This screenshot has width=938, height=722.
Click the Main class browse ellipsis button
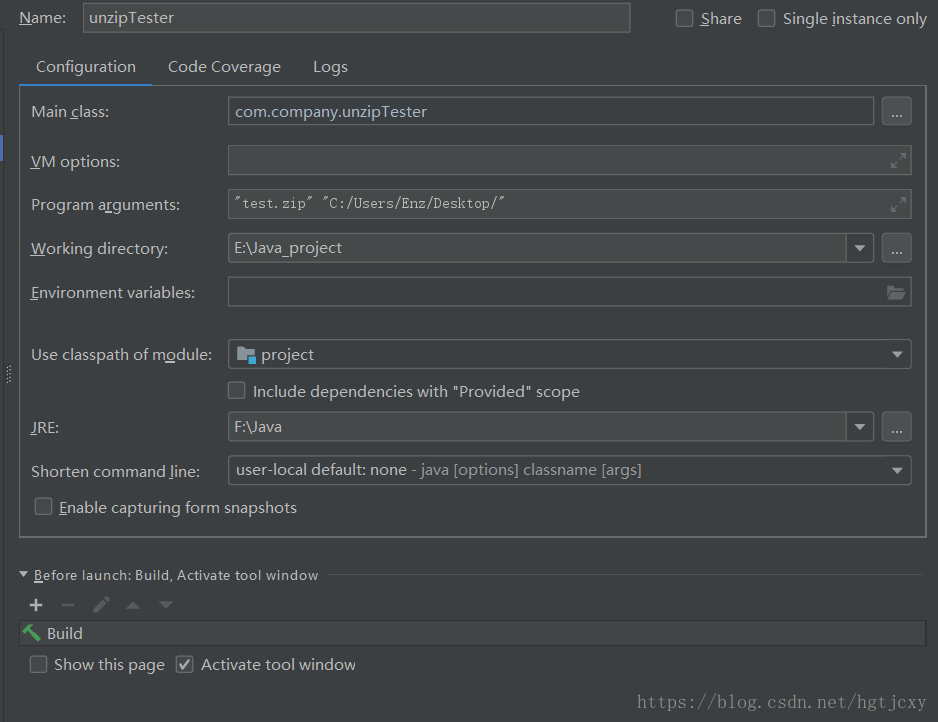[x=896, y=111]
